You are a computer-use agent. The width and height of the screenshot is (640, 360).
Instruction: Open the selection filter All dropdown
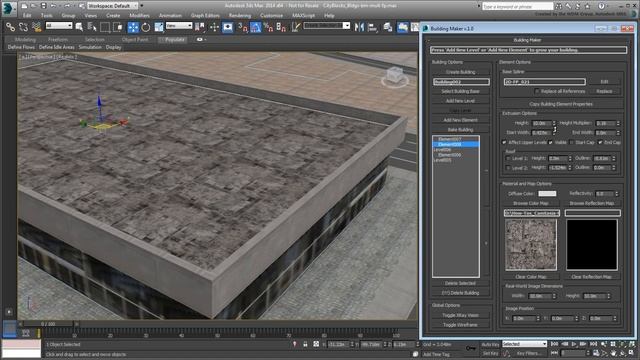coord(59,26)
